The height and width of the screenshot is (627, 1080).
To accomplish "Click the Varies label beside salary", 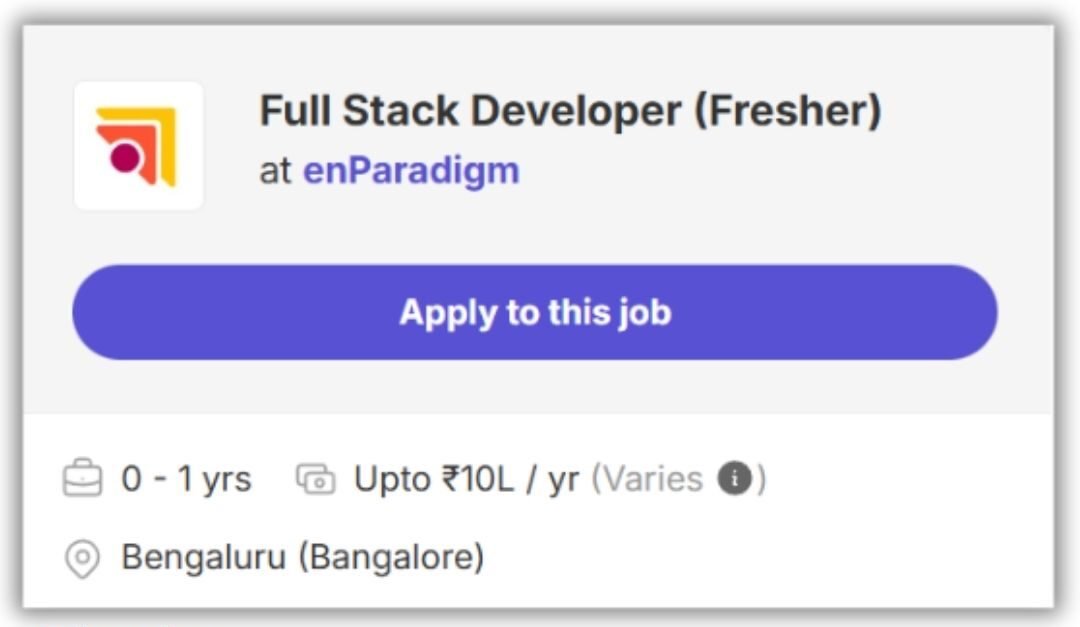I will click(x=648, y=478).
